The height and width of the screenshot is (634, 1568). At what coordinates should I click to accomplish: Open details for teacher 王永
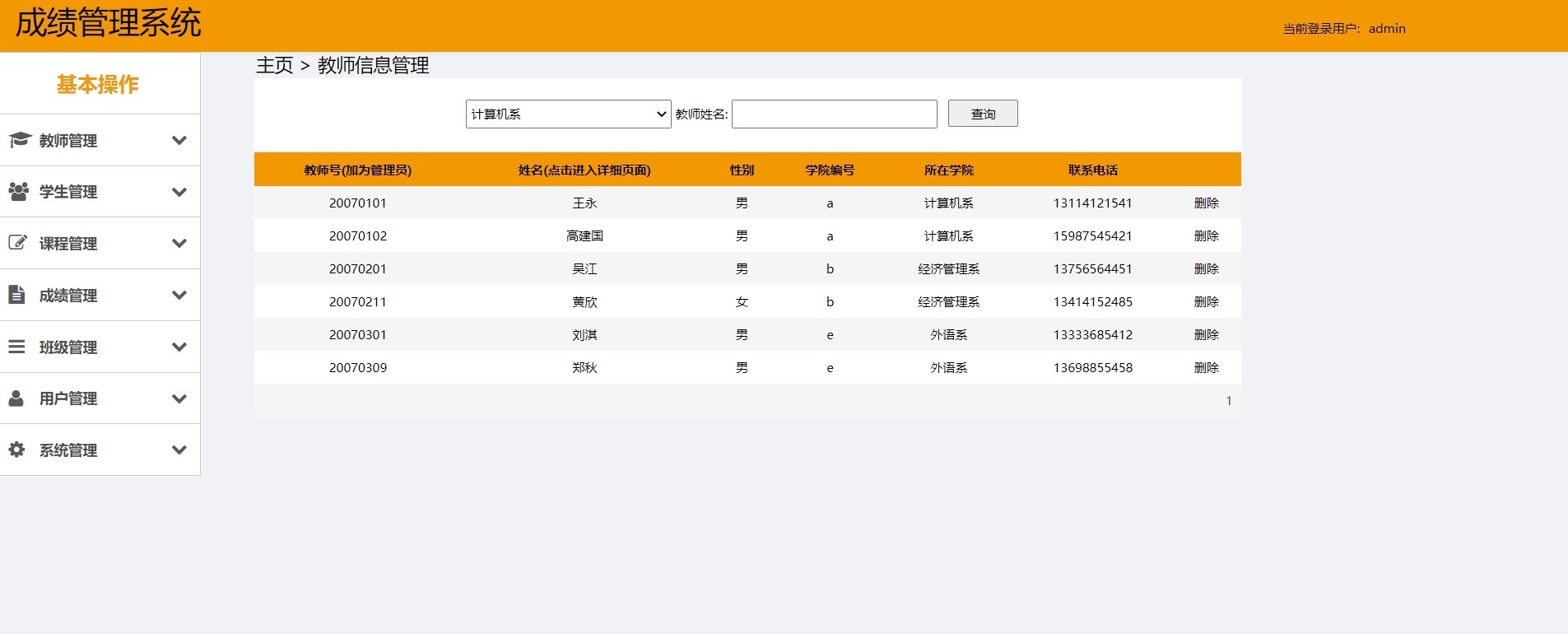tap(584, 203)
